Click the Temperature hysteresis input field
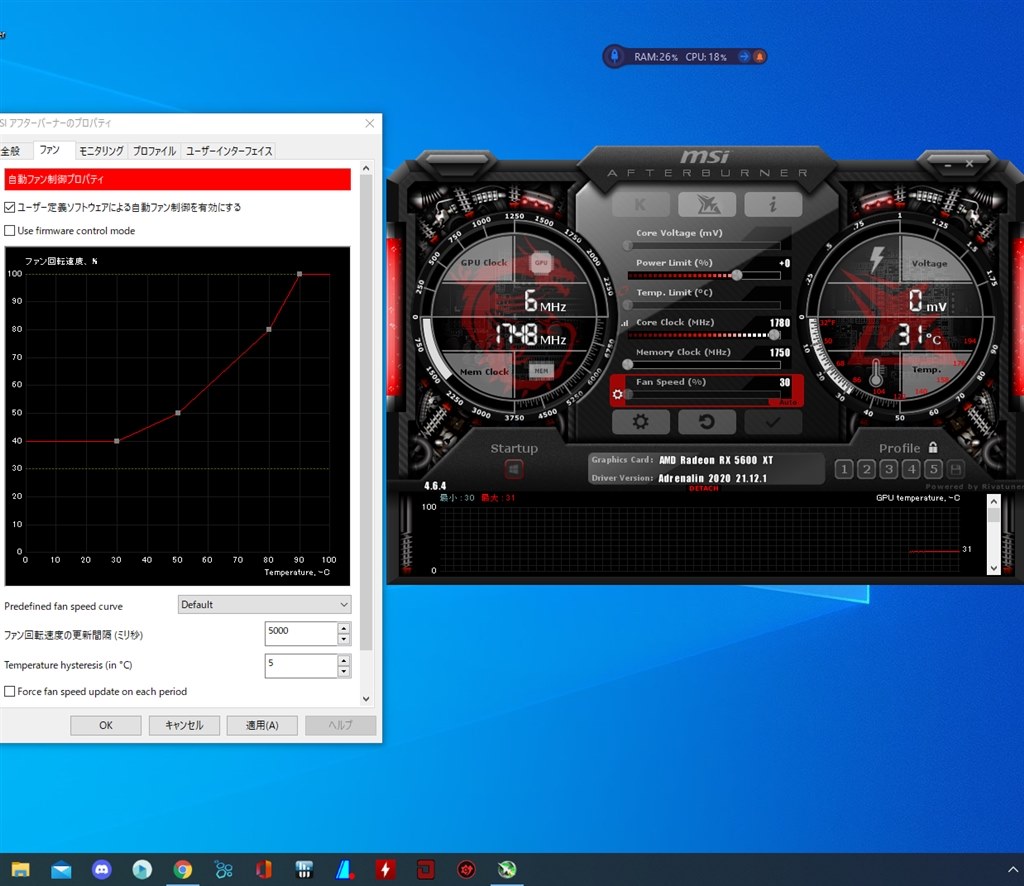This screenshot has width=1024, height=886. pos(301,665)
